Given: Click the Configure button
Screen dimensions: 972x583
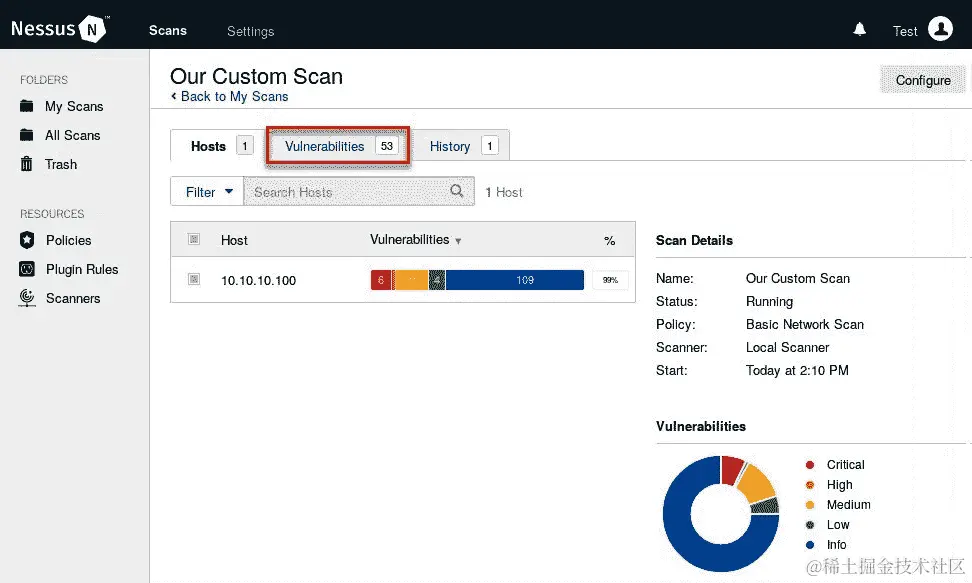Looking at the screenshot, I should coord(922,80).
